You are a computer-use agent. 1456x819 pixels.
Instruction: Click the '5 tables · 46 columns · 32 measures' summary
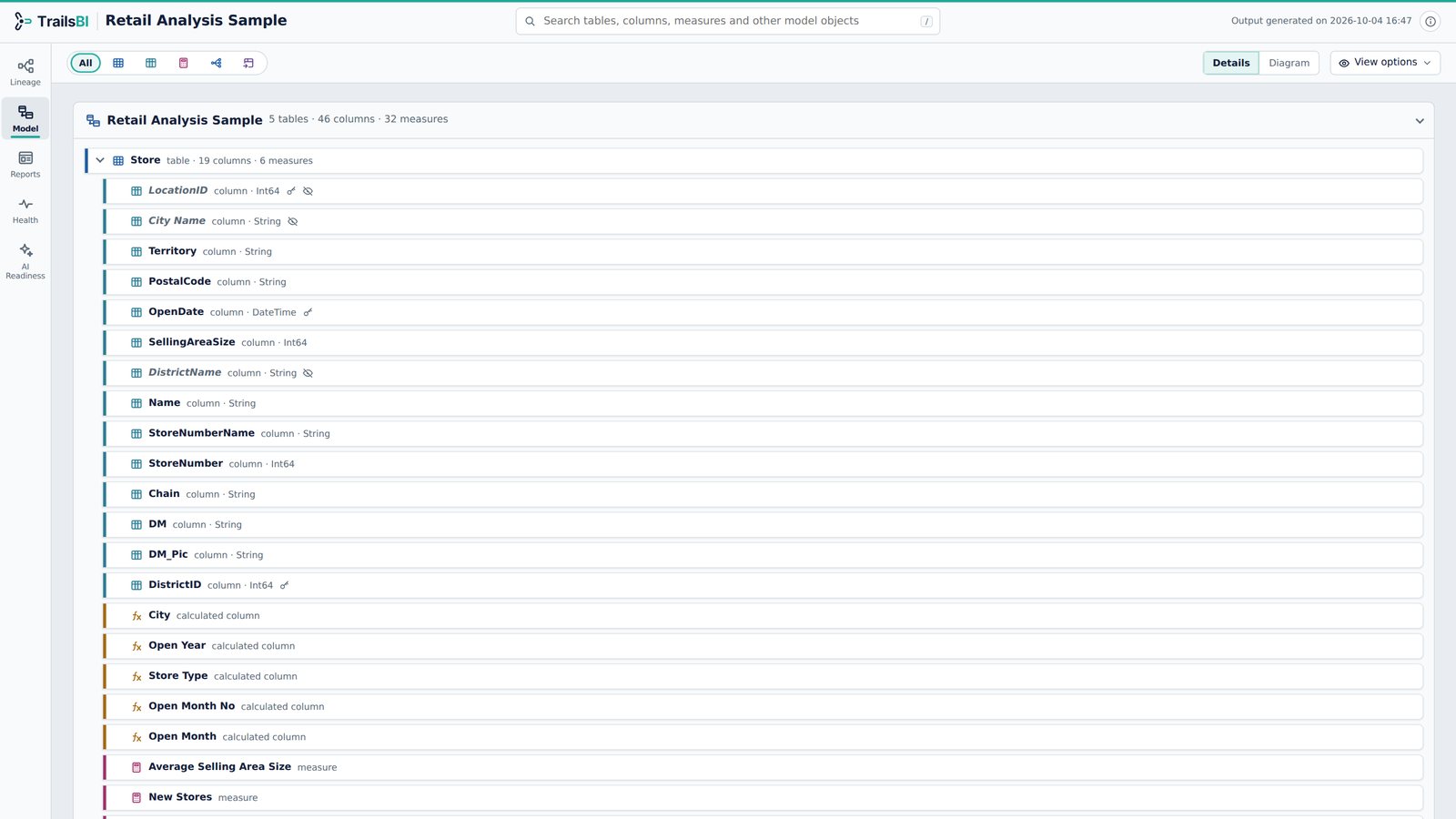click(x=359, y=119)
